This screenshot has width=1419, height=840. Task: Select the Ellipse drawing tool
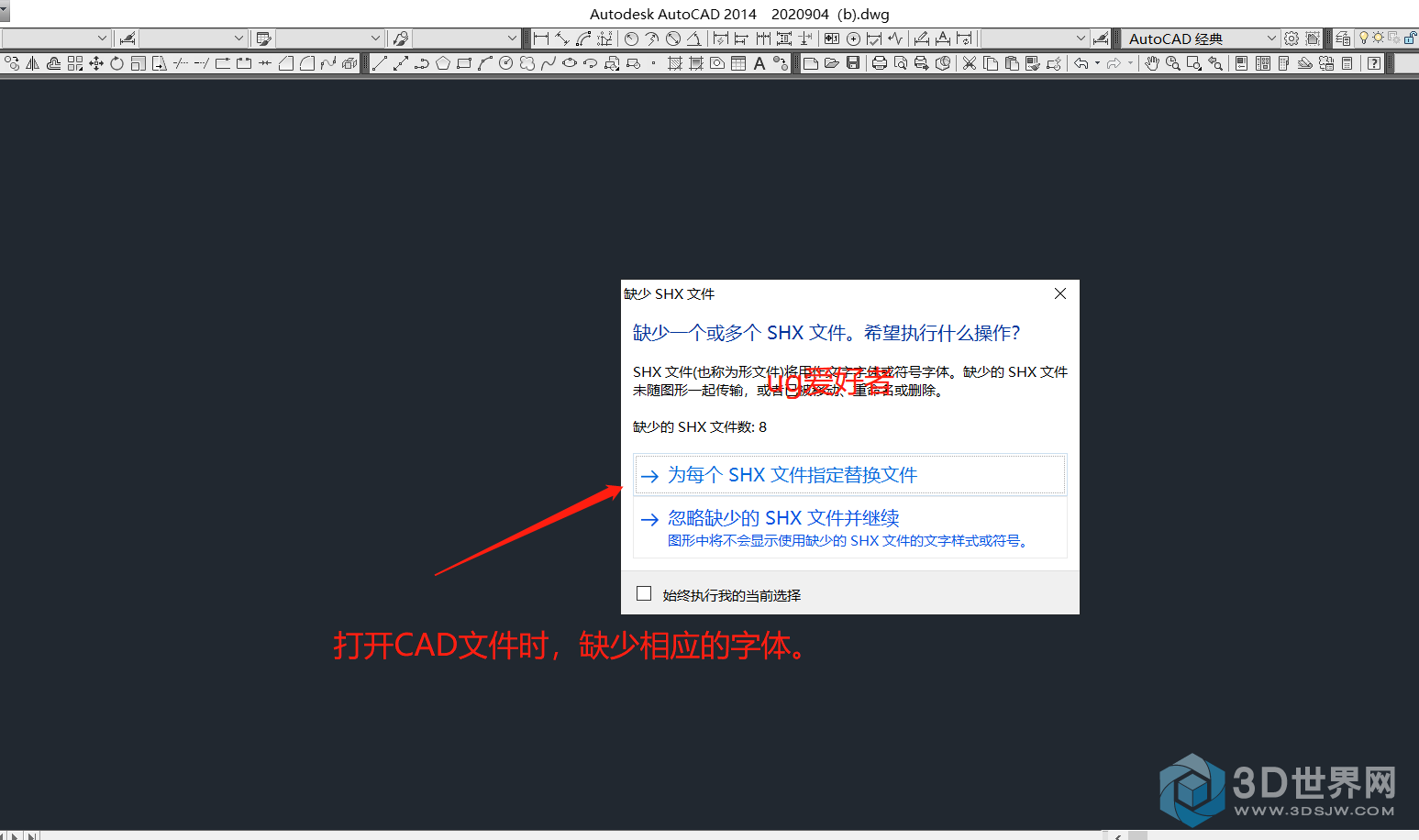point(570,63)
